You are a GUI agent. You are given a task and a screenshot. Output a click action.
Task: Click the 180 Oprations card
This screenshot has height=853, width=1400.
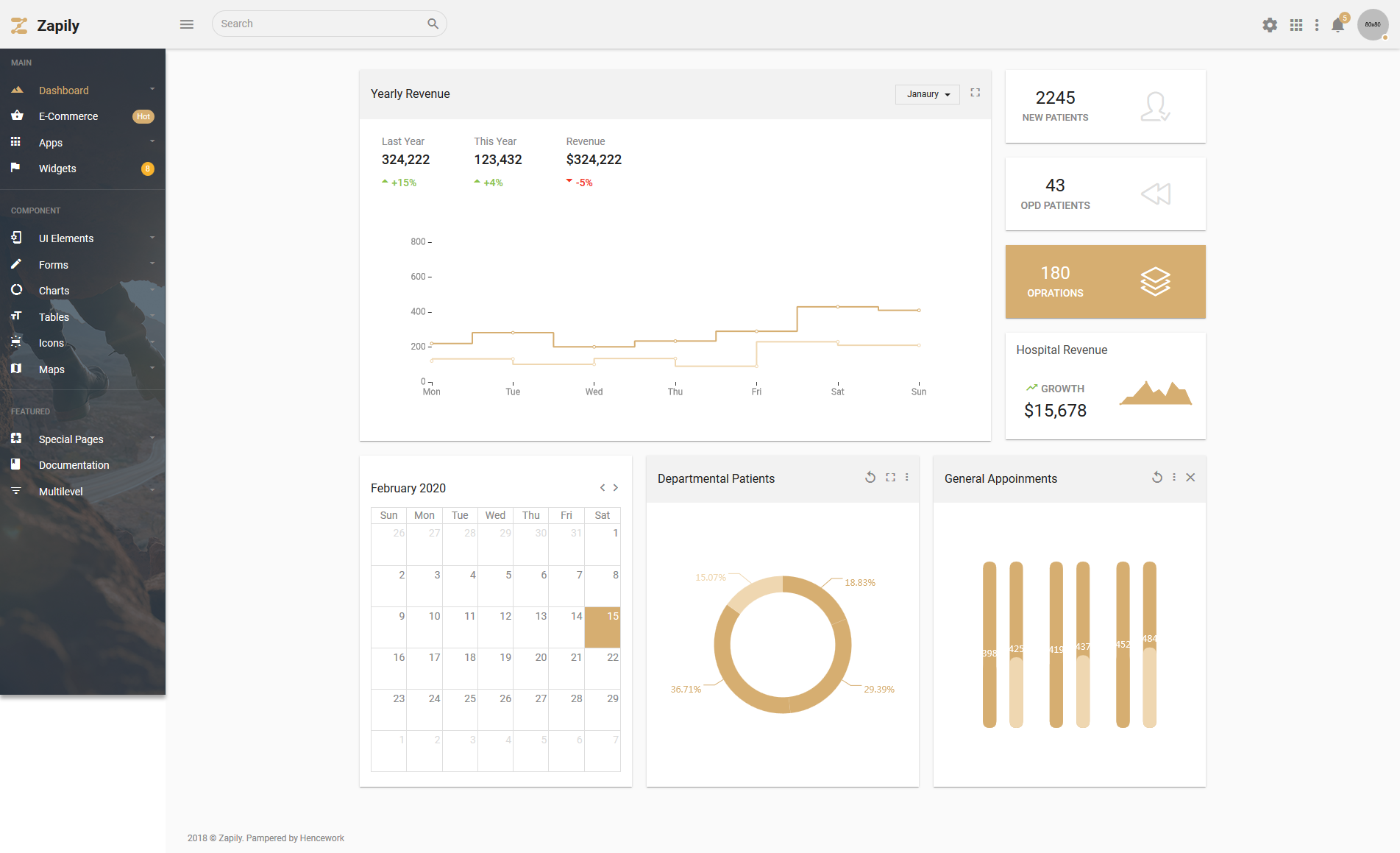pyautogui.click(x=1105, y=282)
